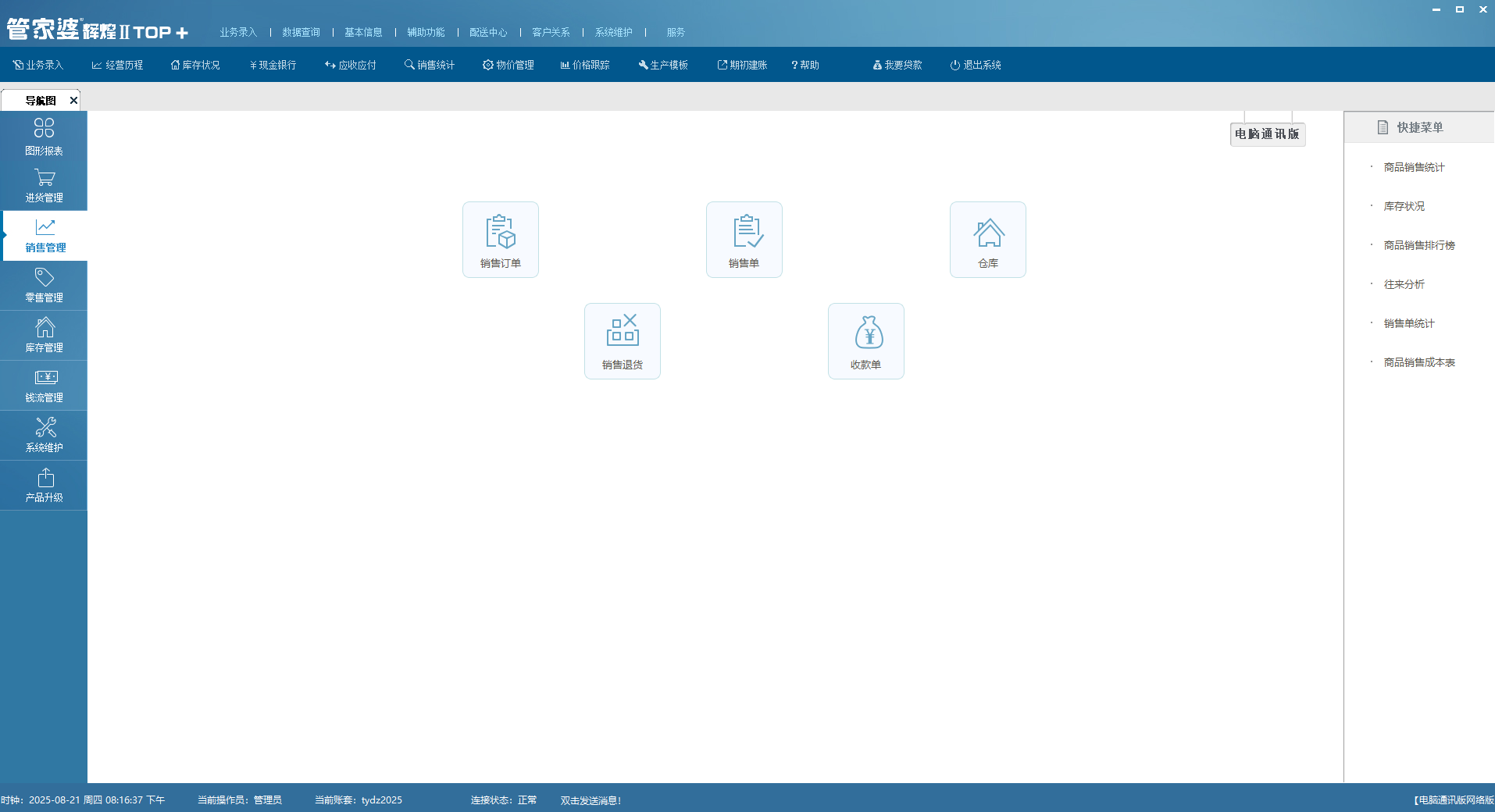Click the 电脑通讯版 button
Screen dimensions: 1495x812
1267,134
